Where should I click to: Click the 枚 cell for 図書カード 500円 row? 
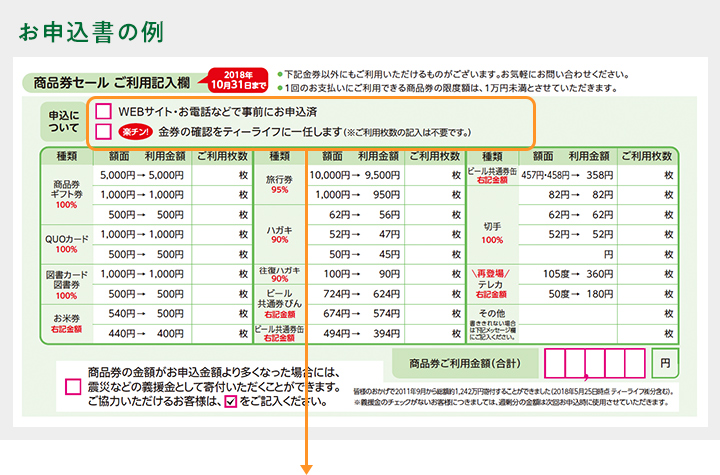(222, 294)
